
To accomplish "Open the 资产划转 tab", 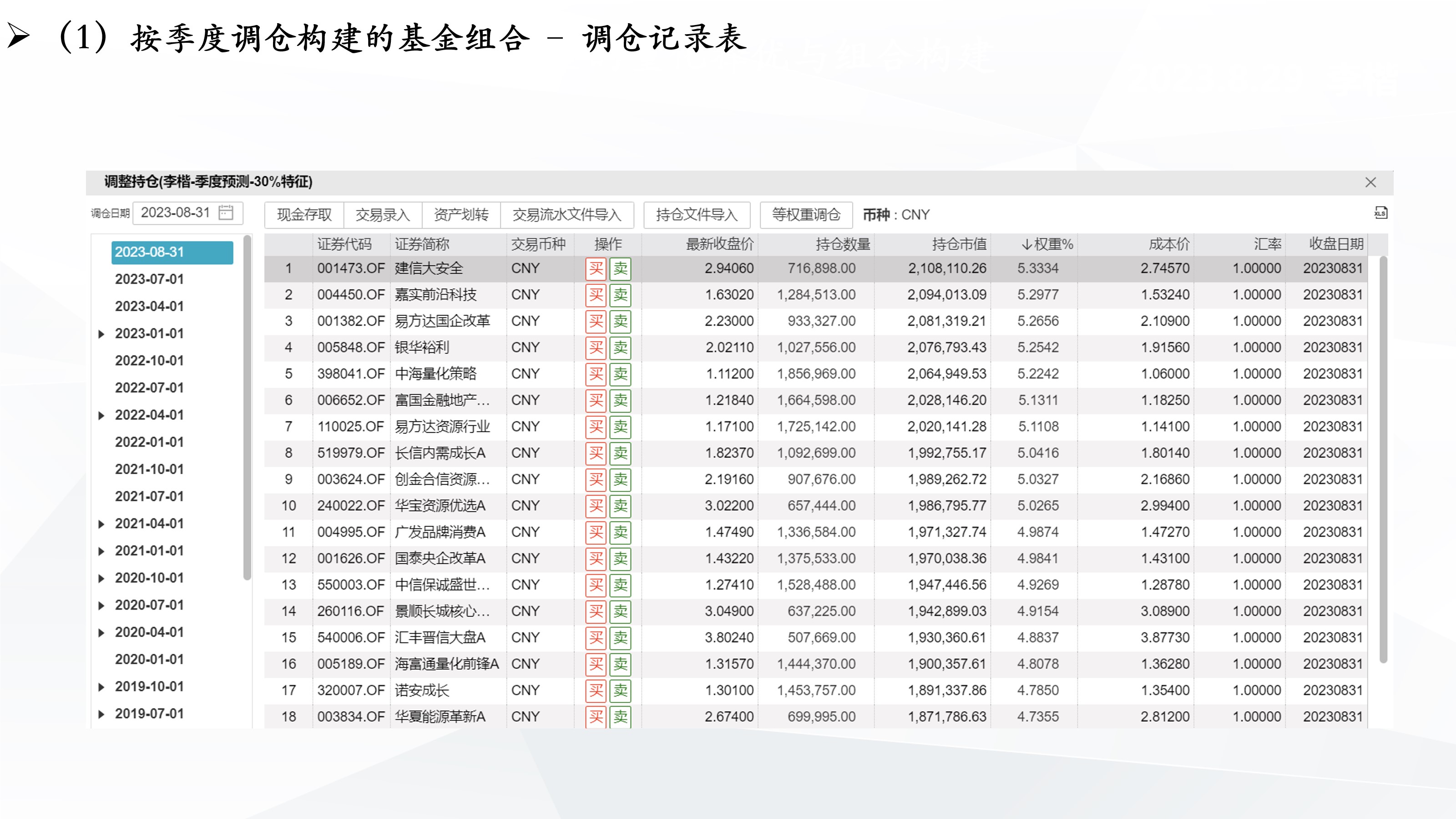I will click(460, 215).
